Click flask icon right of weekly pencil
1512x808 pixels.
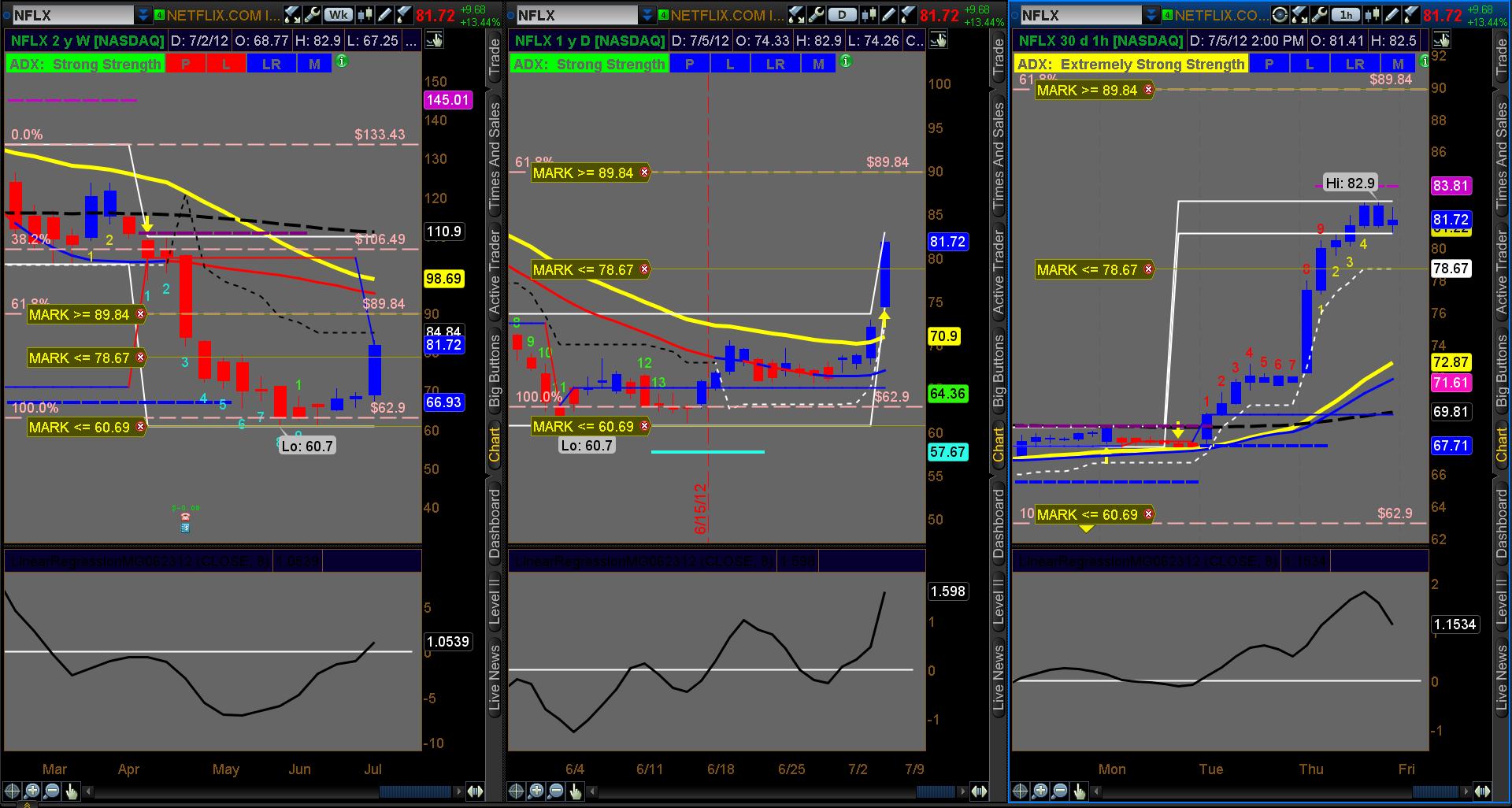(403, 14)
